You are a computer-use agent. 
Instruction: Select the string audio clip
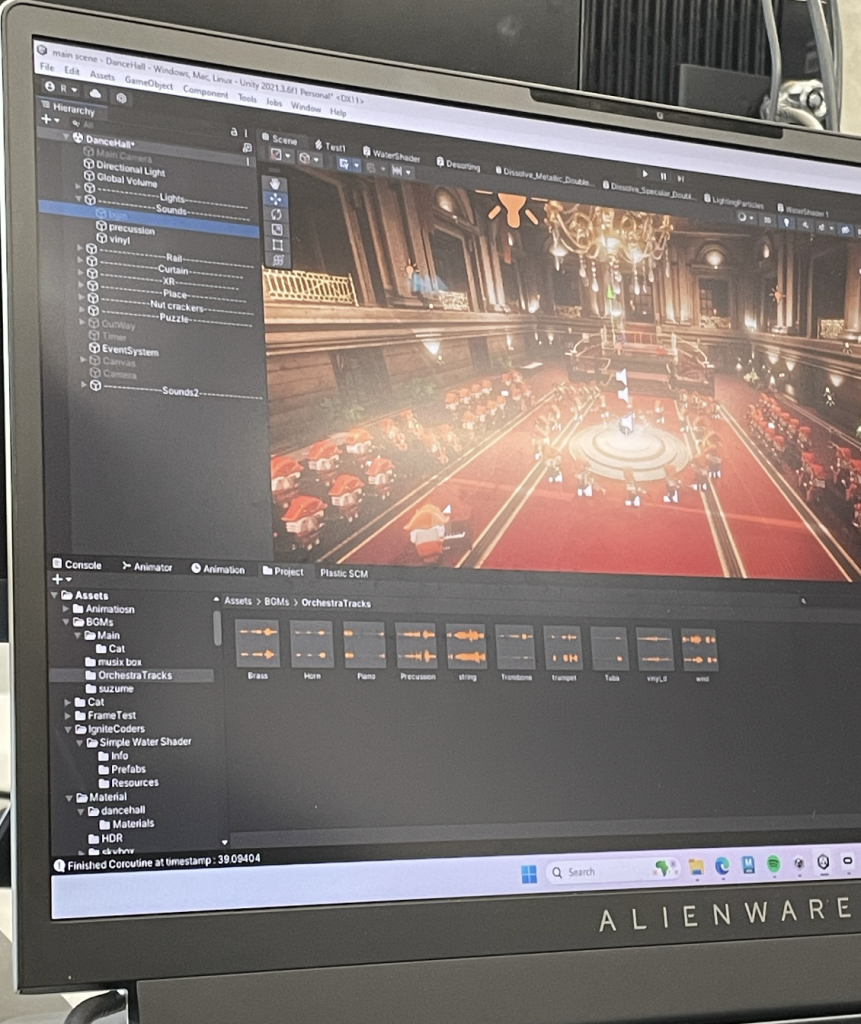pos(466,652)
